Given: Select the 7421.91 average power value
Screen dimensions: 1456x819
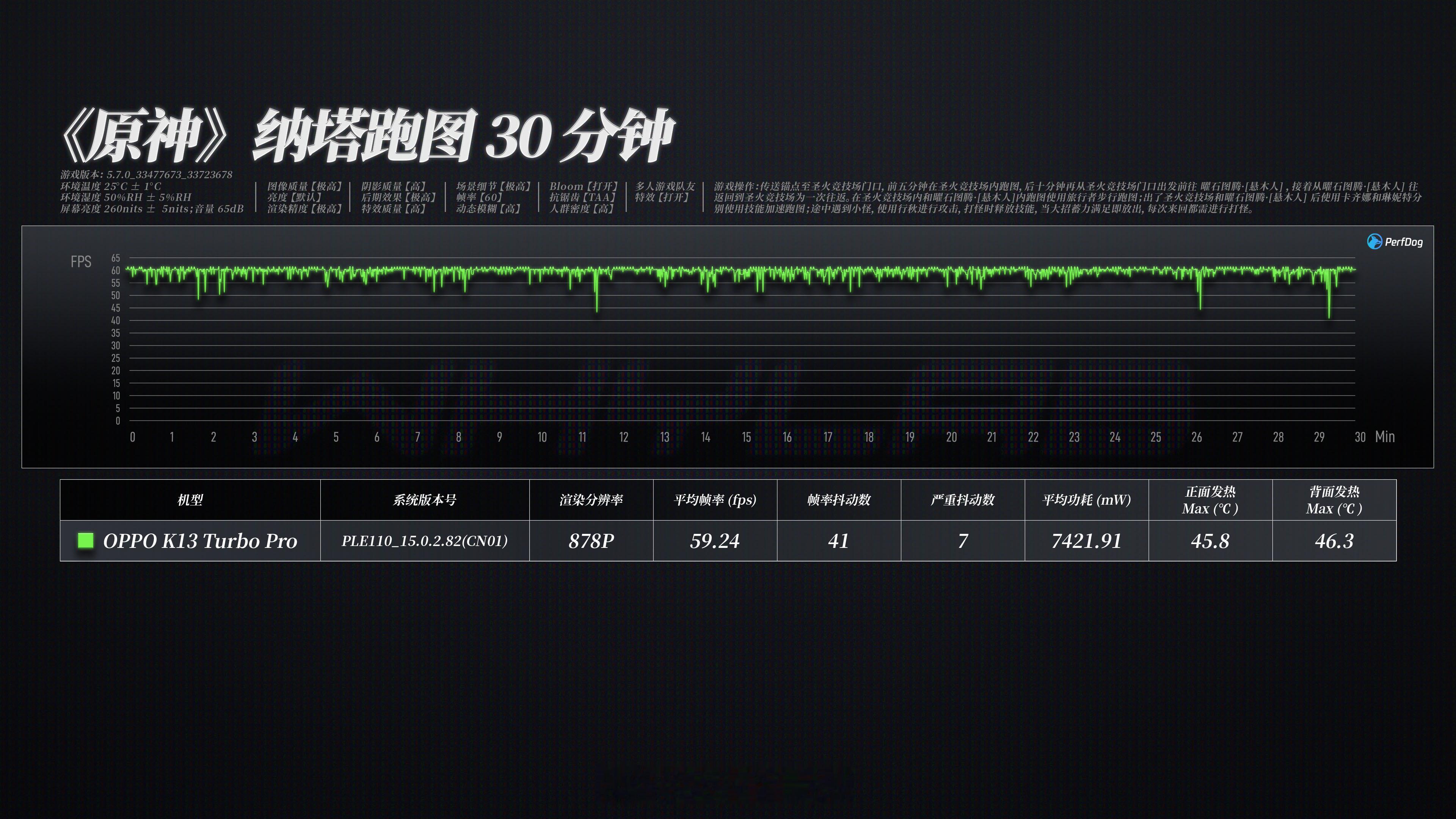Looking at the screenshot, I should coord(1086,541).
